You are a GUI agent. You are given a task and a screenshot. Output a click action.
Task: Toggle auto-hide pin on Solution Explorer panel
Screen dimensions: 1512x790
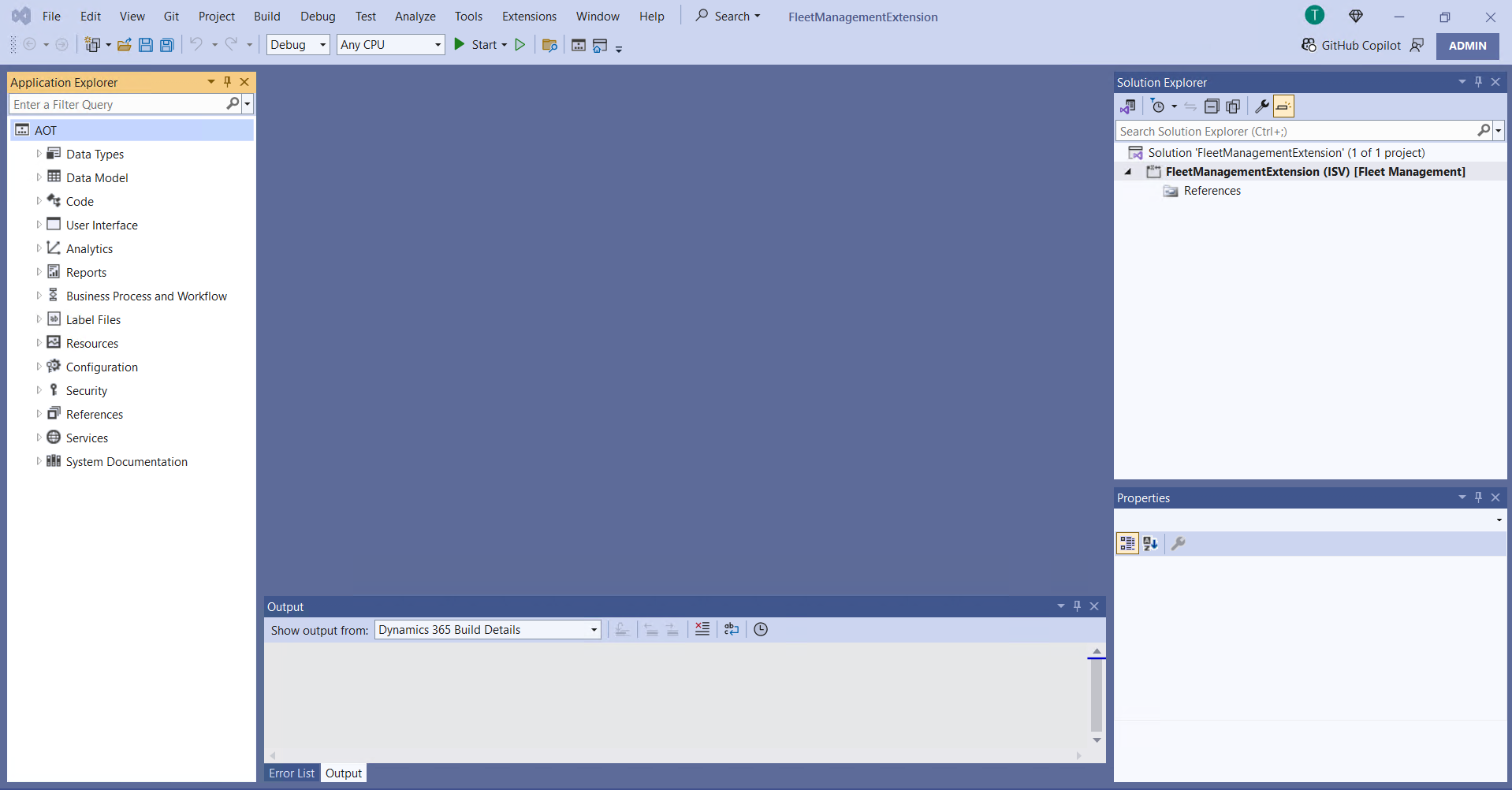point(1478,82)
